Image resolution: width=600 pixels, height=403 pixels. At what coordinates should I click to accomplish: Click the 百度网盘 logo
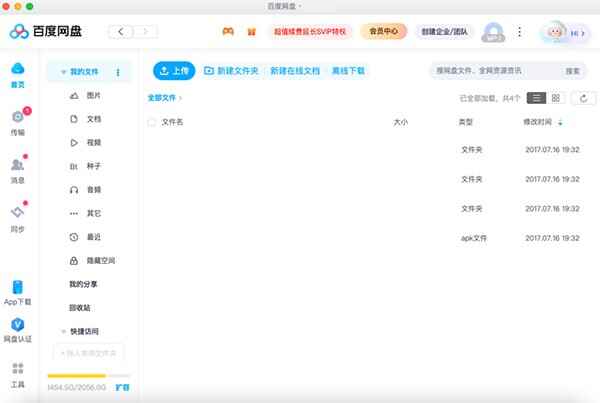(46, 31)
